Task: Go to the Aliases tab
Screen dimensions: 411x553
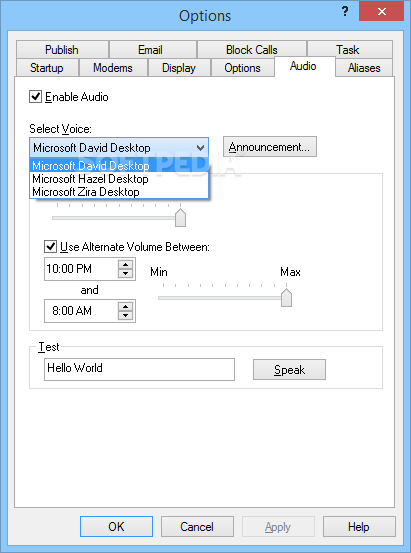Action: point(364,68)
